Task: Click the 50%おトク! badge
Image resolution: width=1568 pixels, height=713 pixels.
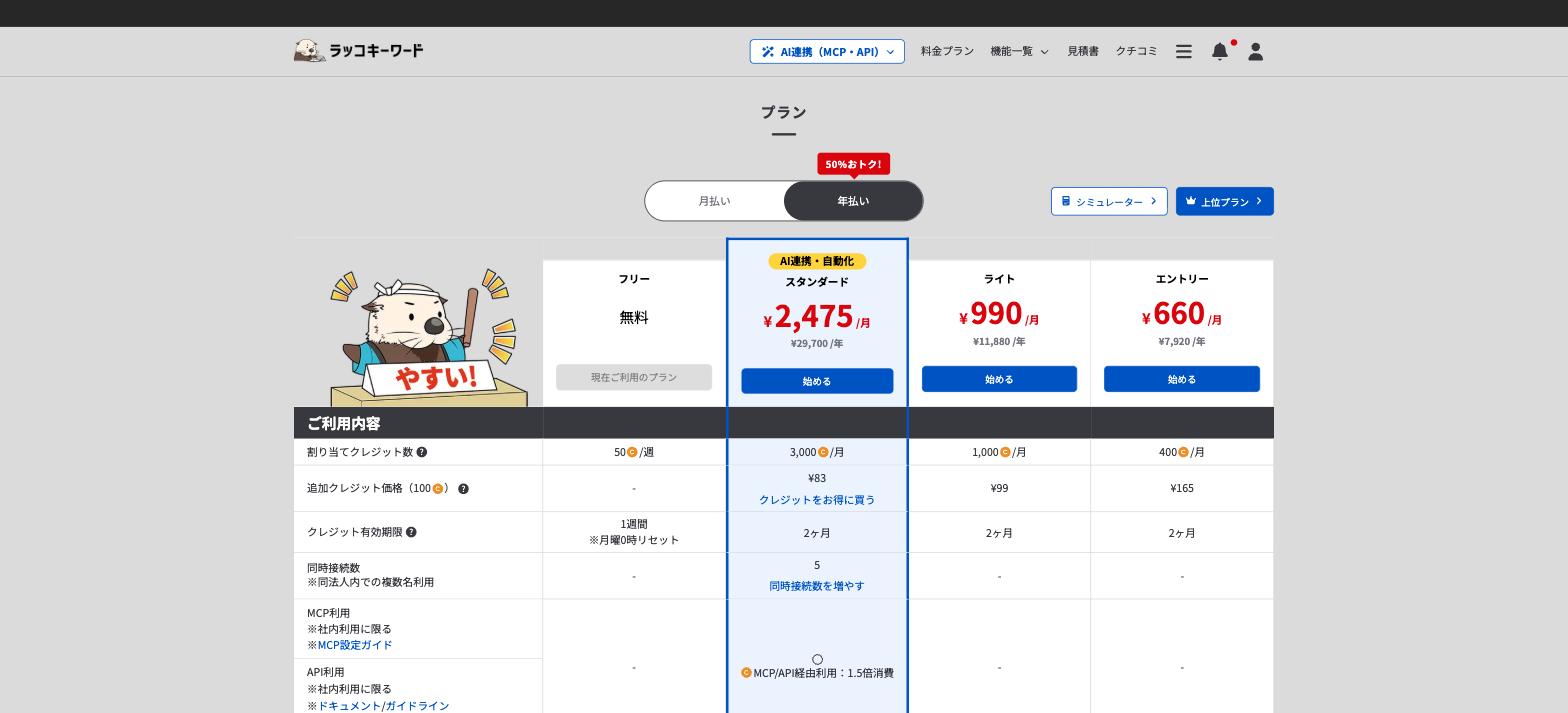Action: click(x=853, y=164)
